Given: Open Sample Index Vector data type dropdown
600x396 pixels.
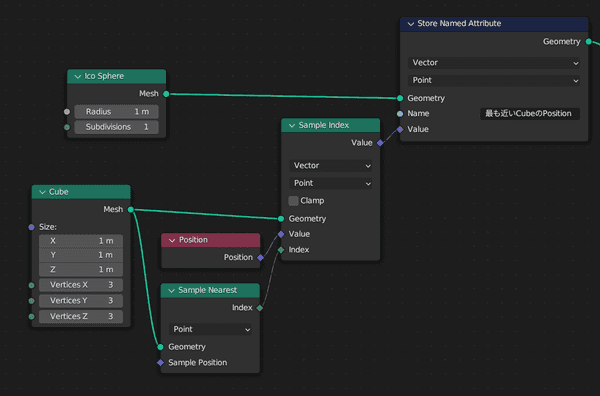Looking at the screenshot, I should coord(331,166).
